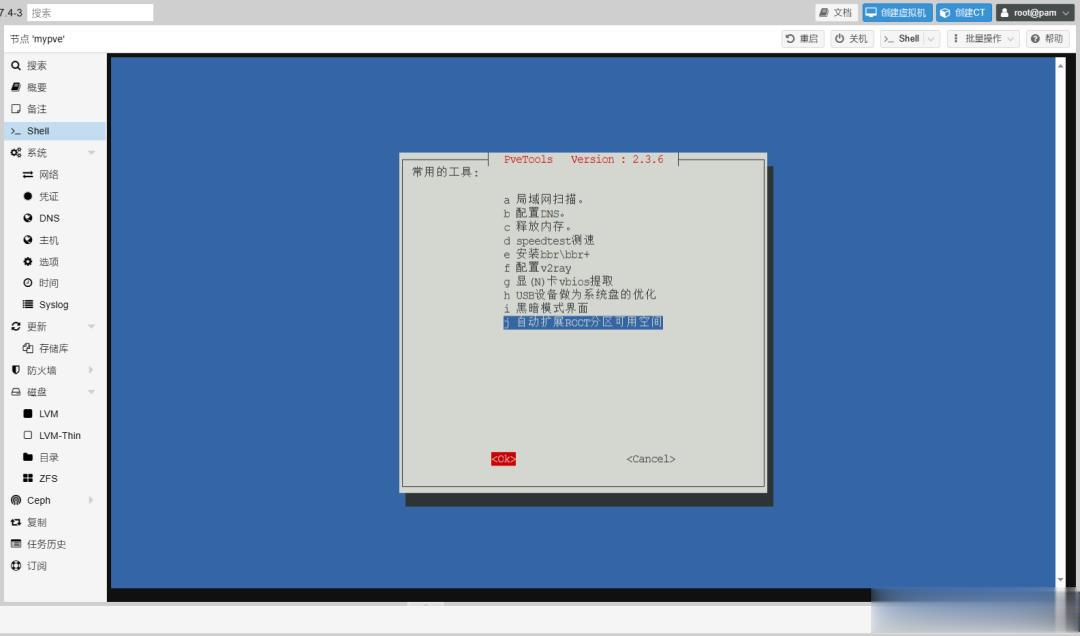Click the 创建CT button
The image size is (1080, 636).
point(964,12)
